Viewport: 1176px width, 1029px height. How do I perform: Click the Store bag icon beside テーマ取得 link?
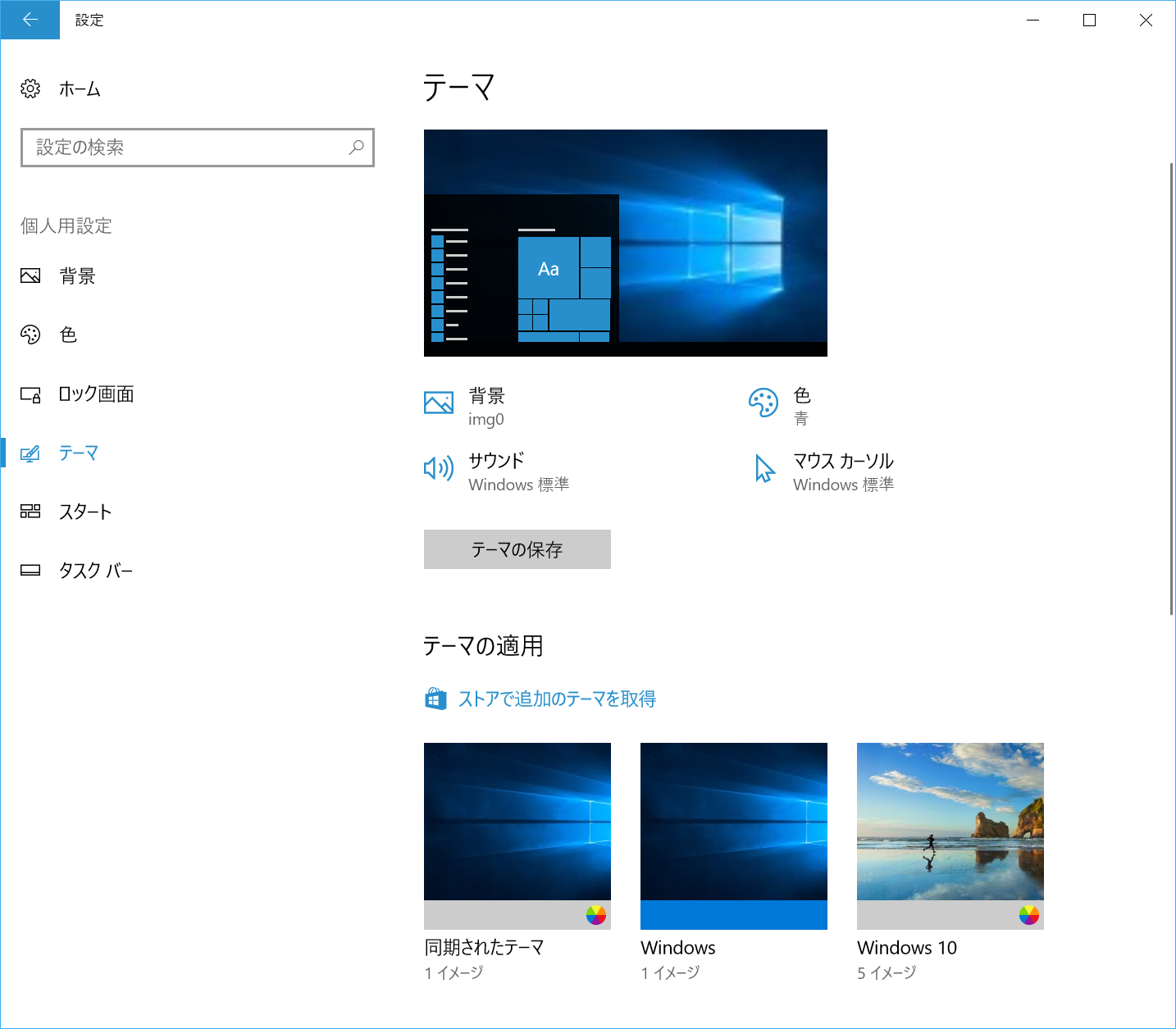435,698
